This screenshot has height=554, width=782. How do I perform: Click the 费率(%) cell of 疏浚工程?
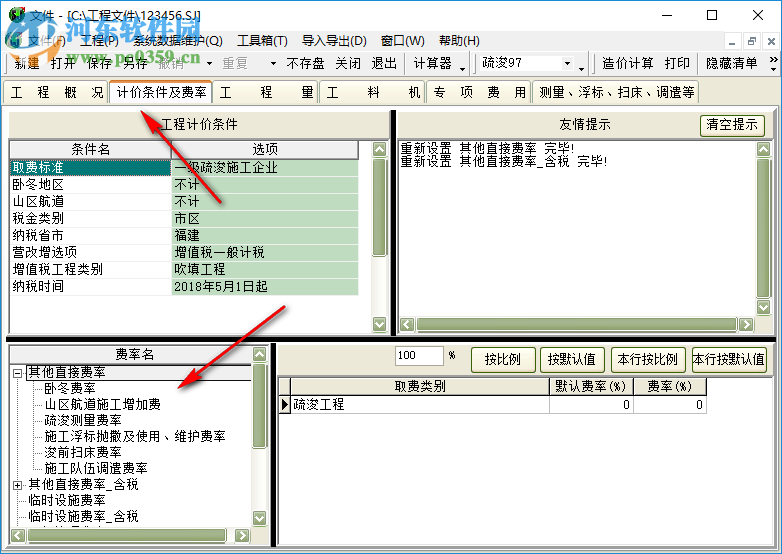[x=670, y=405]
